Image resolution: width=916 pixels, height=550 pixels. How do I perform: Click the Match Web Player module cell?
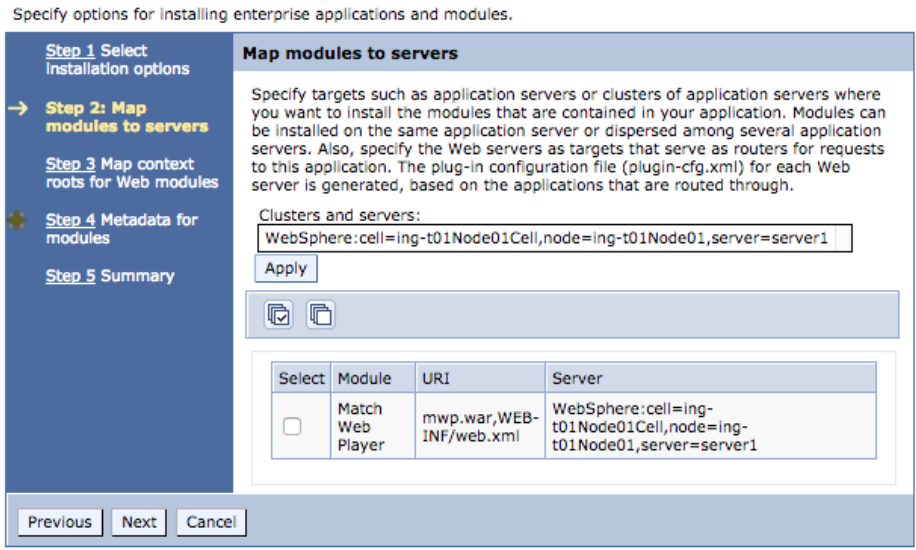pyautogui.click(x=373, y=426)
